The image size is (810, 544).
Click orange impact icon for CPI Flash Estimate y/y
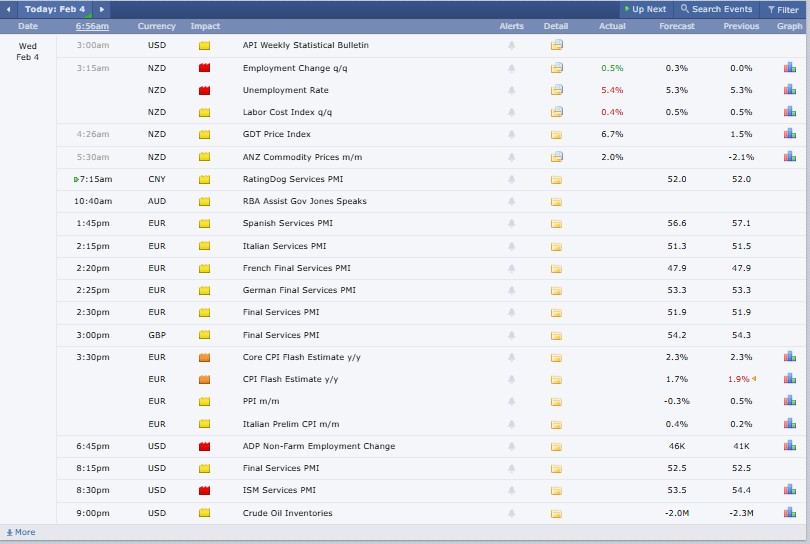tap(204, 379)
